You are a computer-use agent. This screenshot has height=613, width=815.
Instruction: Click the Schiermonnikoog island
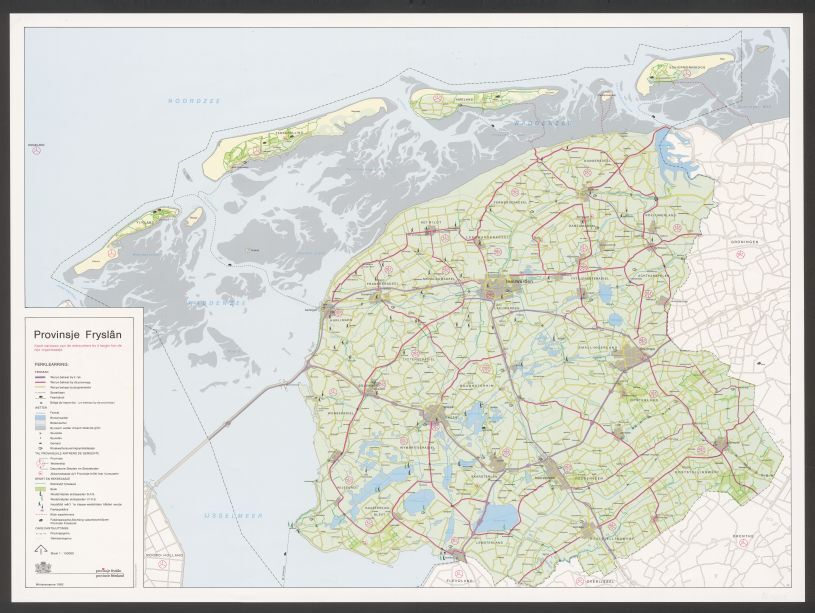(x=680, y=70)
